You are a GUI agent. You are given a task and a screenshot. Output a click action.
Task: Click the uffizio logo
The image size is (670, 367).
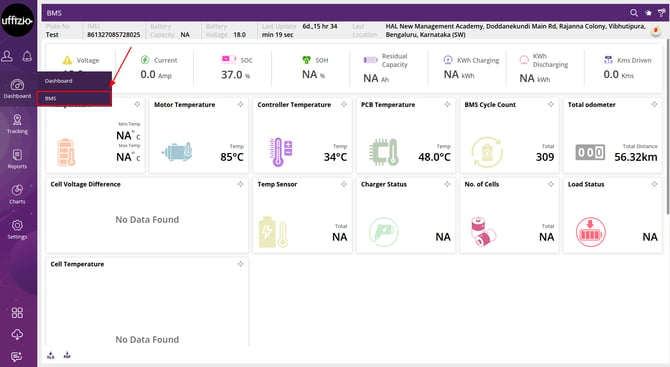coord(17,20)
